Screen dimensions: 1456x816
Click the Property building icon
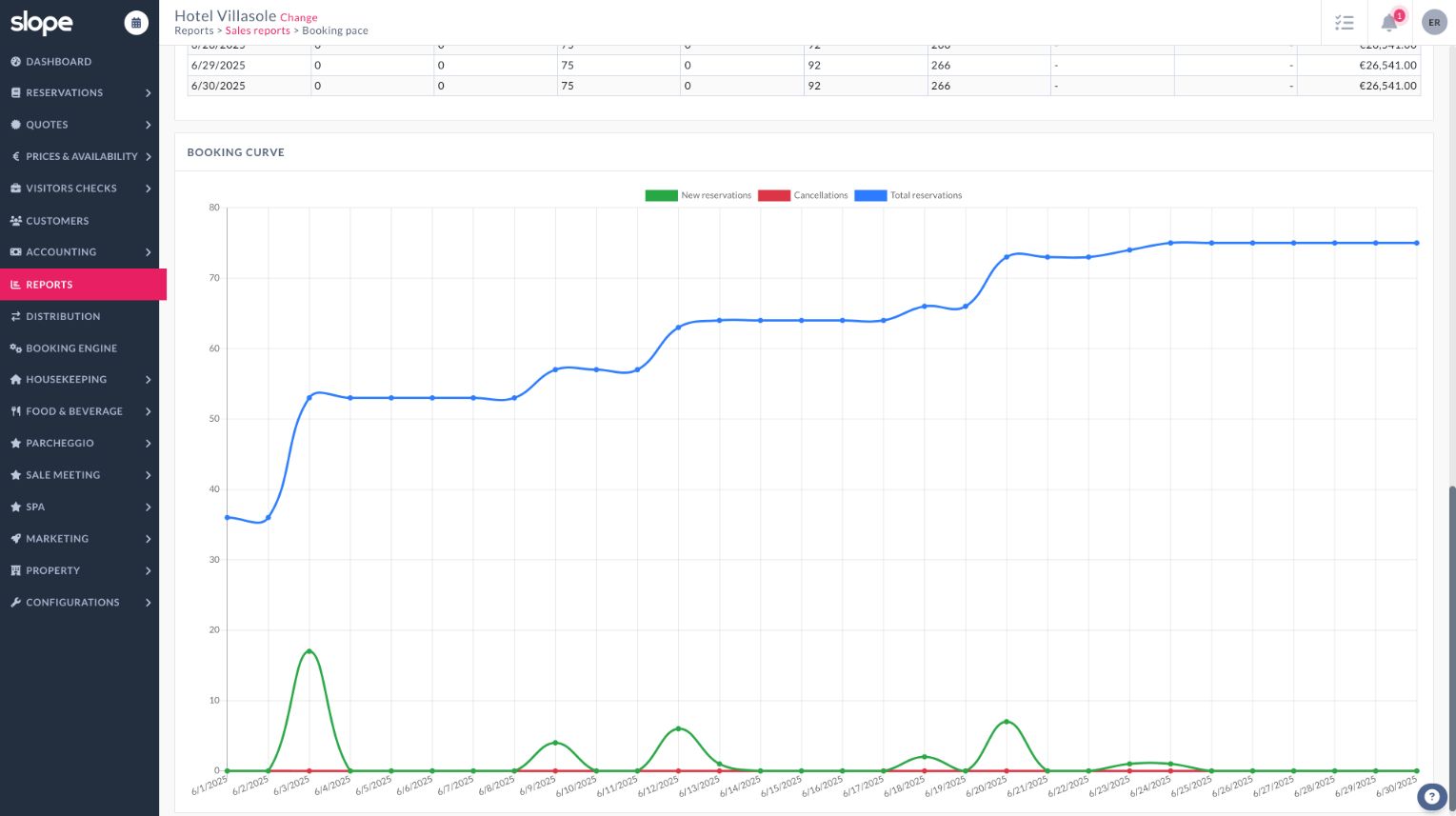coord(15,571)
